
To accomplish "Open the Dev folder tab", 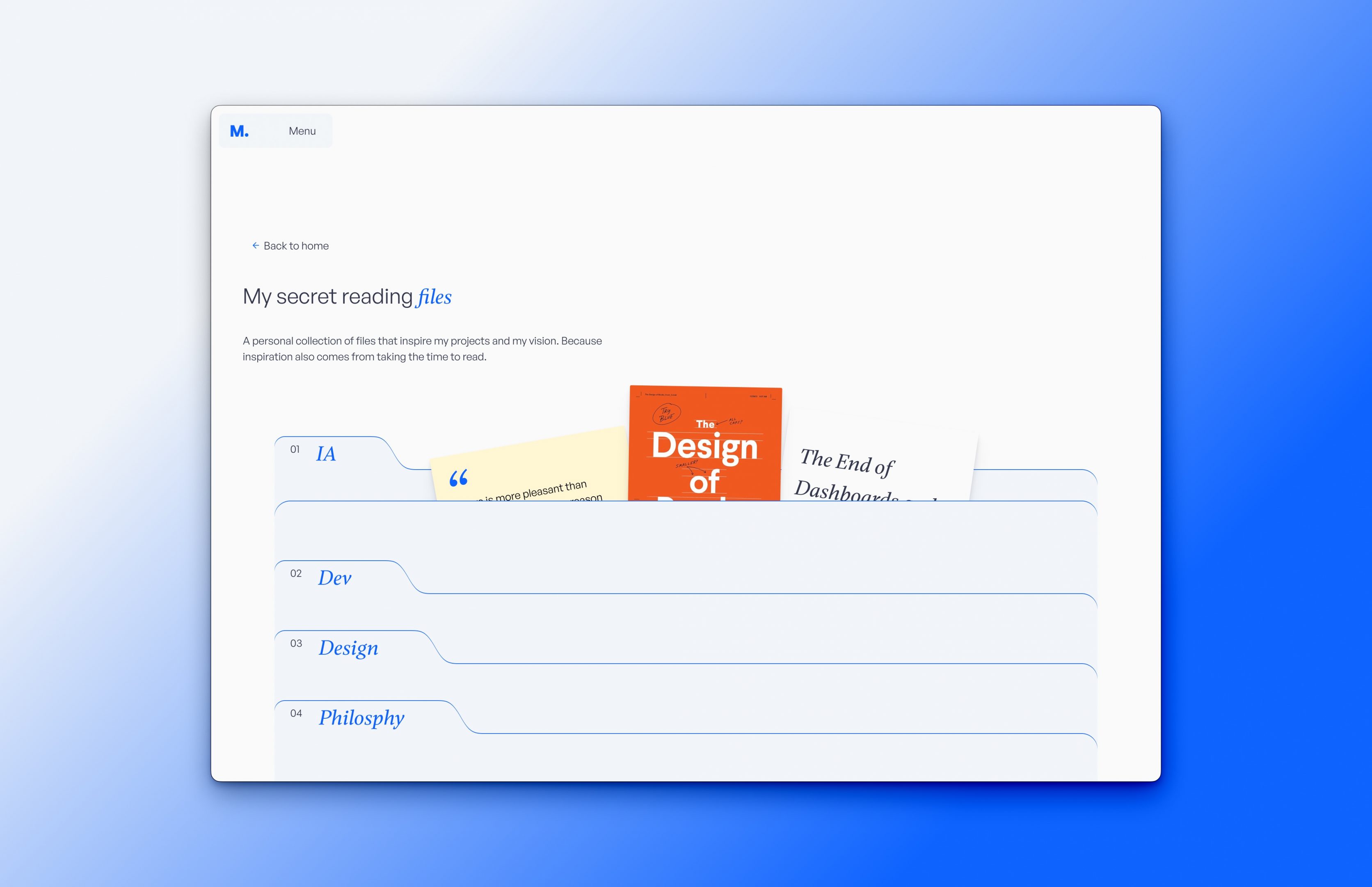I will tap(334, 578).
